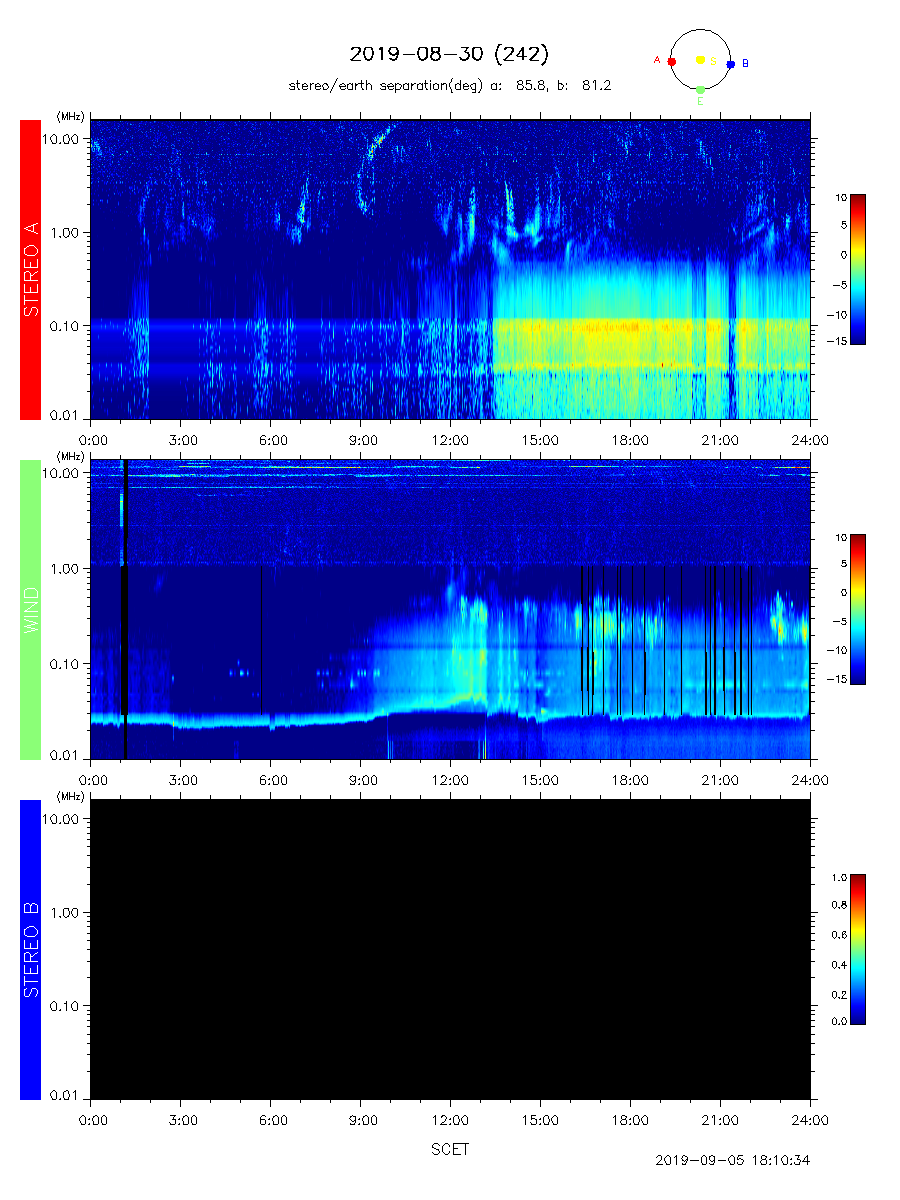The width and height of the screenshot is (900, 1200).
Task: Click the "(MHz)" unit label above STEREO A panel
Action: [x=70, y=116]
